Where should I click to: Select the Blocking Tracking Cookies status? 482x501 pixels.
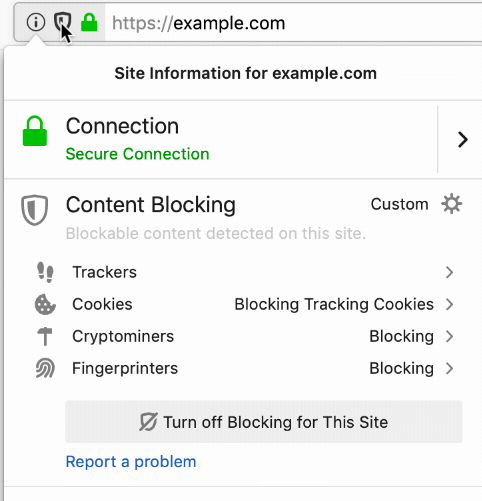[x=334, y=304]
